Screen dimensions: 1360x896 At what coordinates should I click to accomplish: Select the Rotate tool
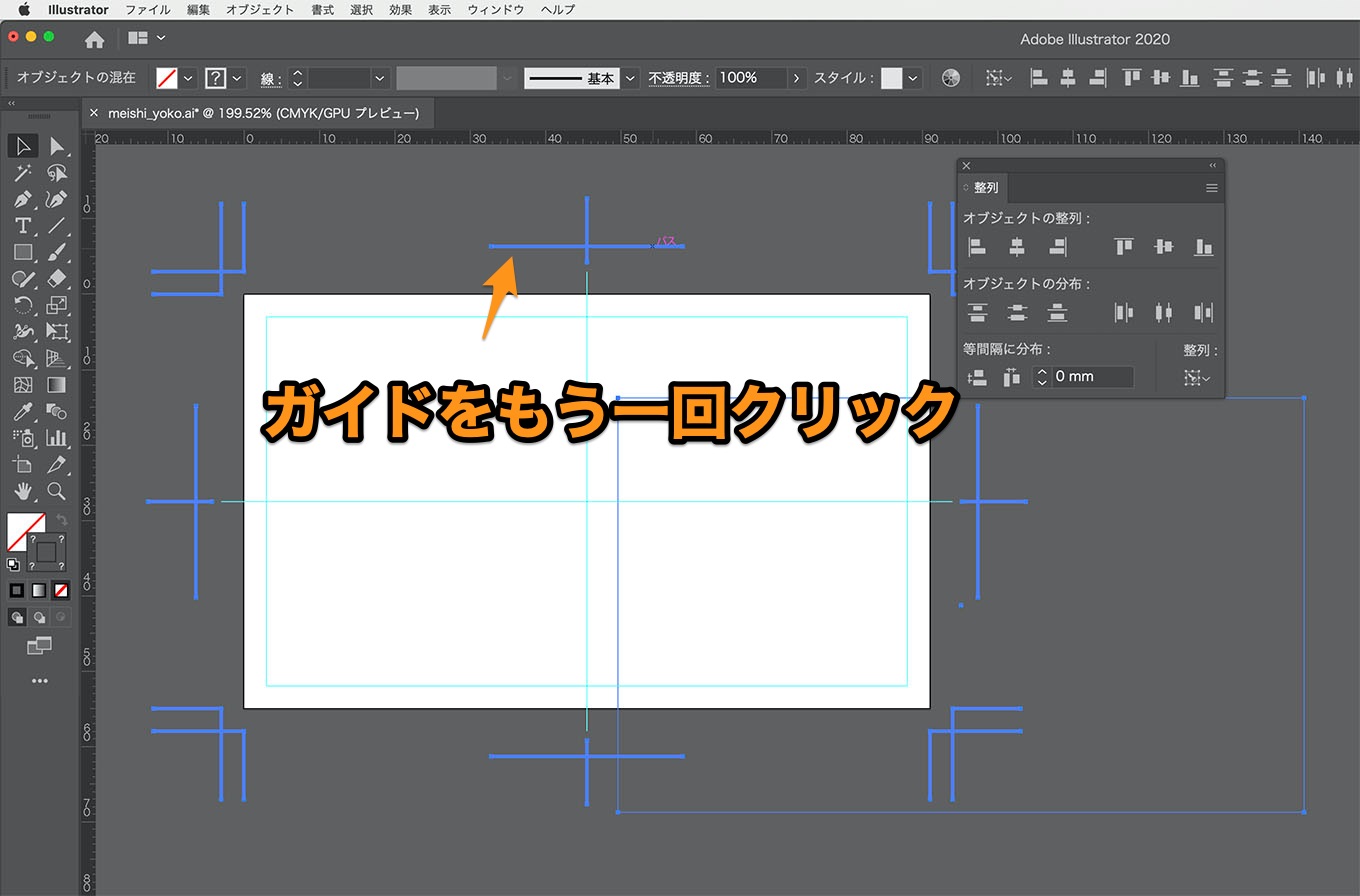click(x=23, y=305)
